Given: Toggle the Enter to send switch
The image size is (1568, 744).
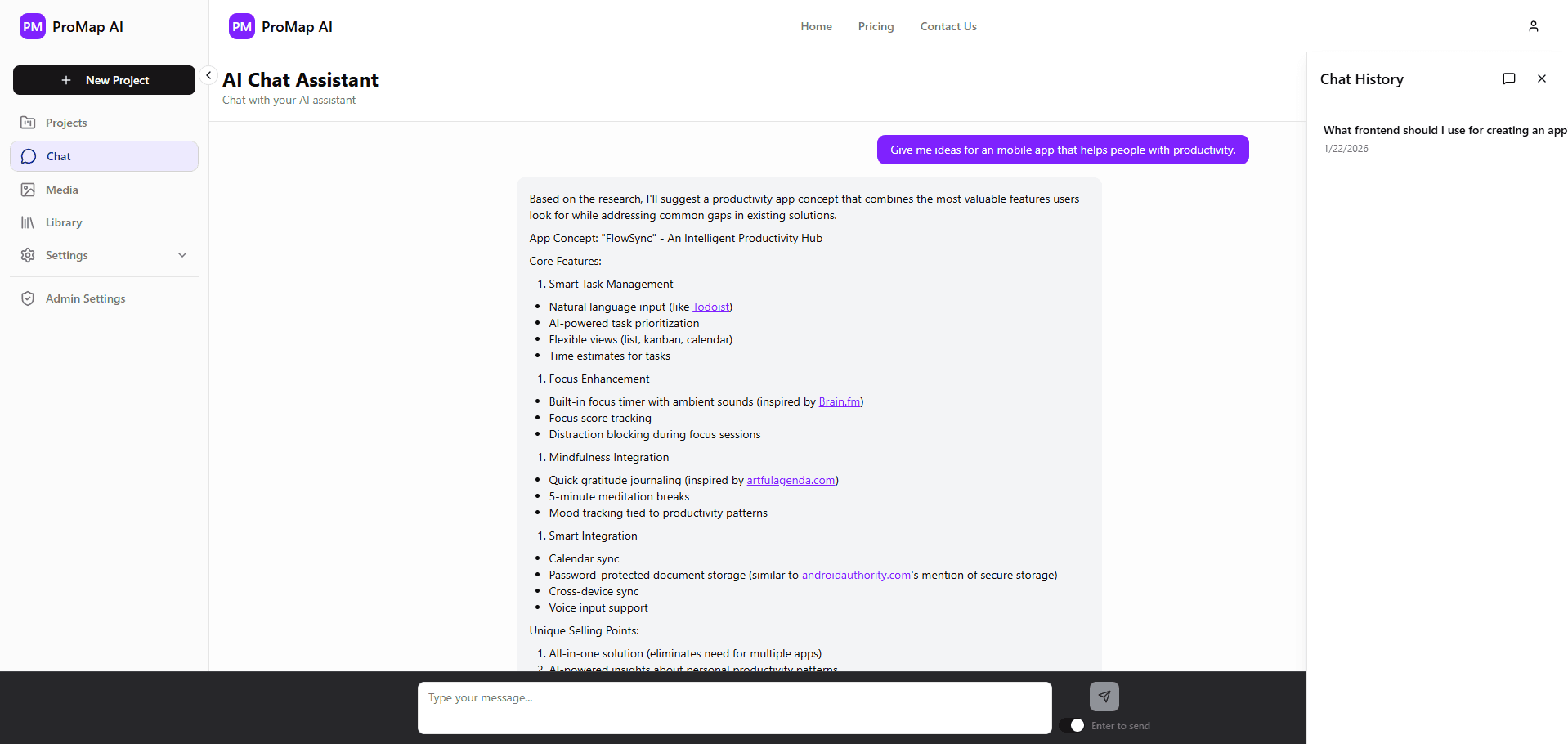Looking at the screenshot, I should (1073, 725).
